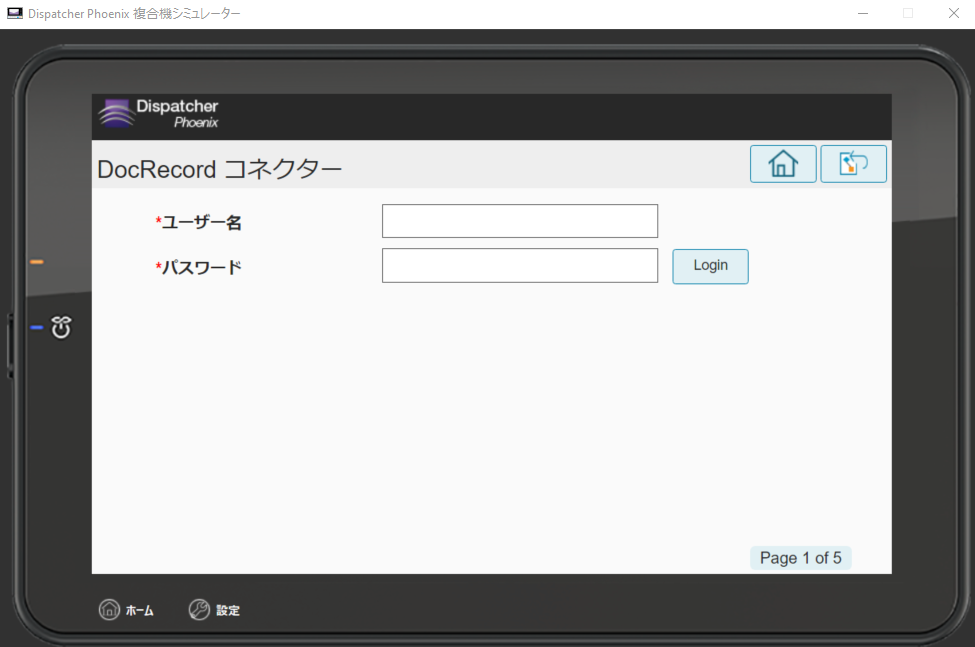975x647 pixels.
Task: Click the Page 1 of 5 indicator
Action: (x=800, y=558)
